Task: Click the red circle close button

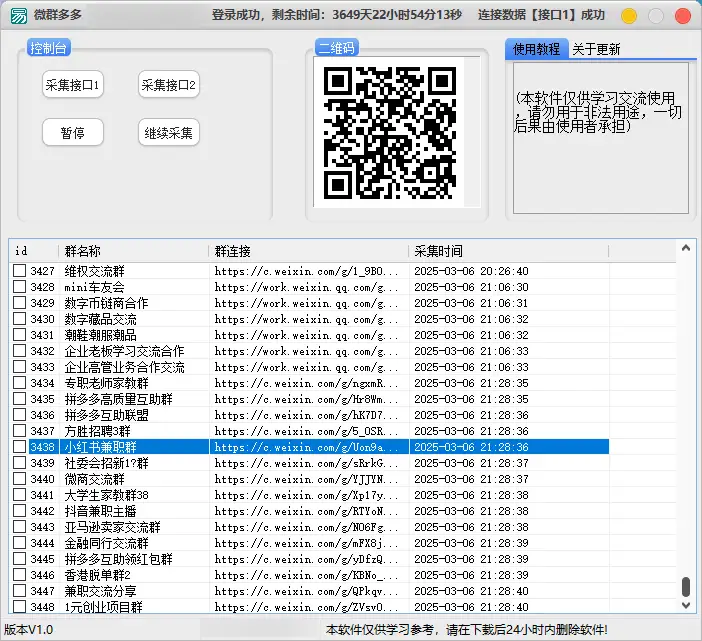Action: pyautogui.click(x=683, y=16)
